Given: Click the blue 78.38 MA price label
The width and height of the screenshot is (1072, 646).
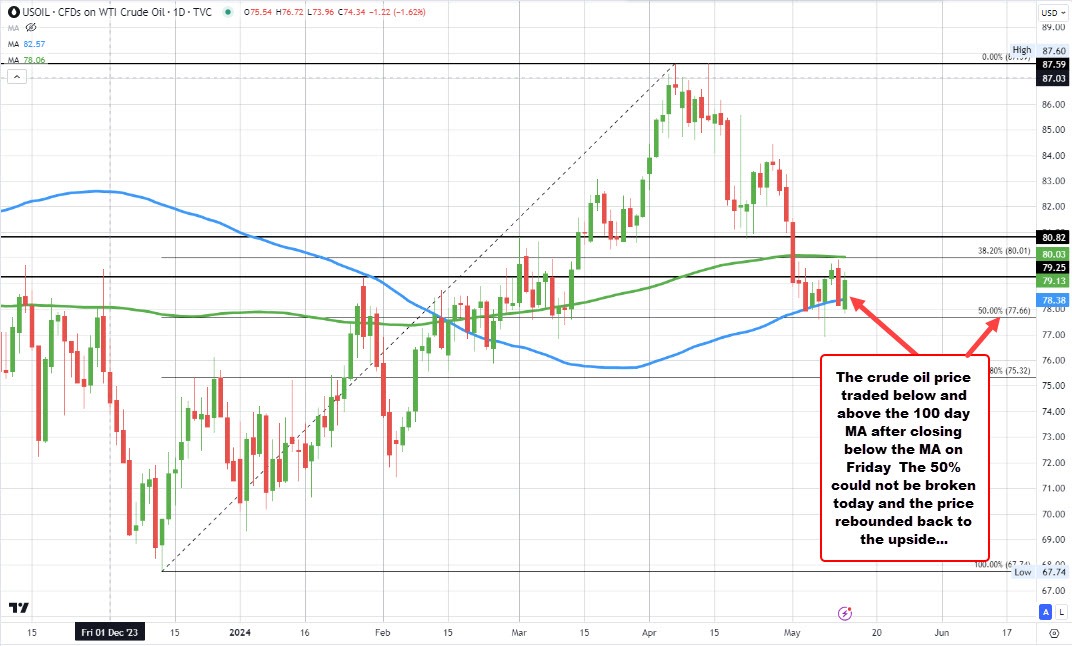Looking at the screenshot, I should [x=1054, y=300].
